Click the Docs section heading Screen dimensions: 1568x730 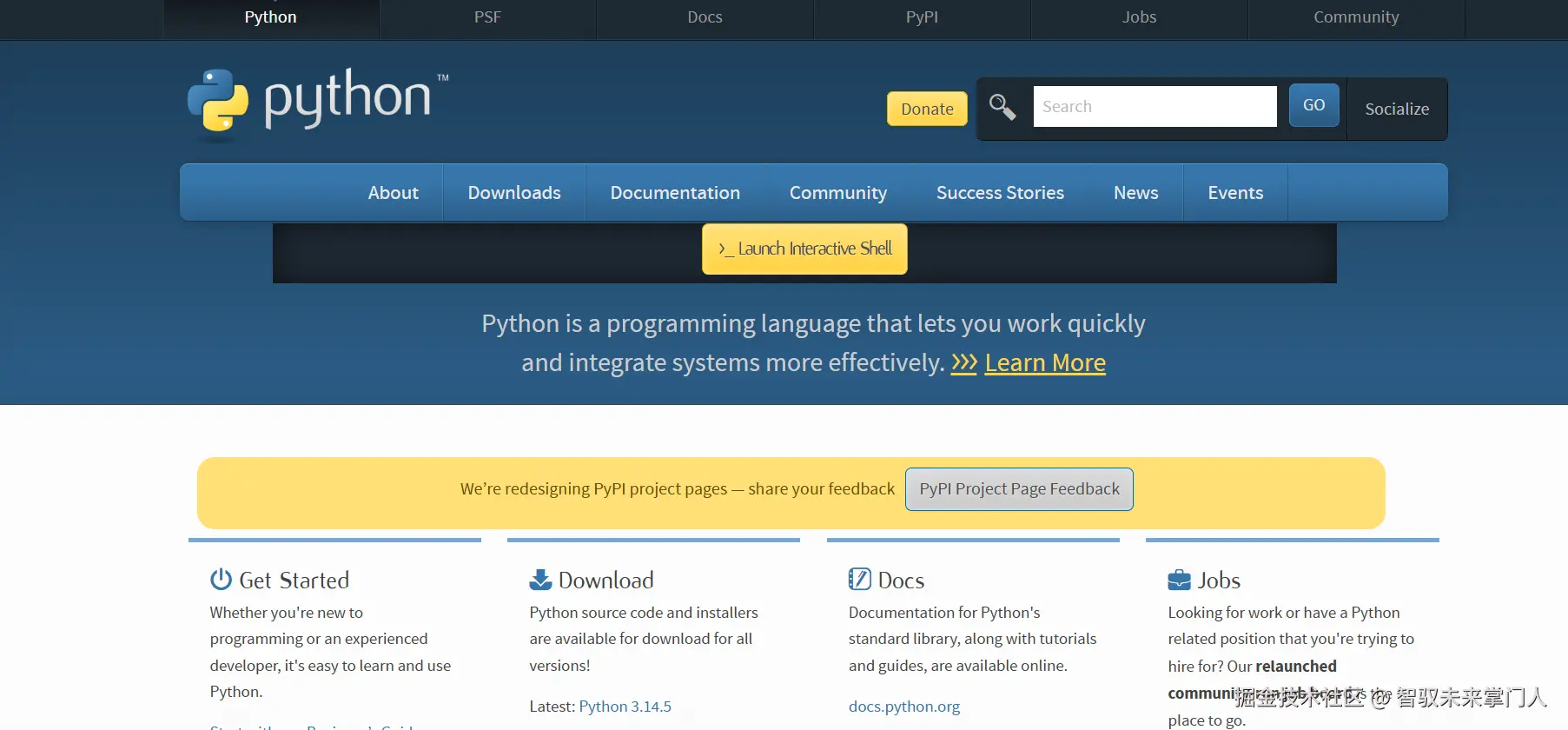901,580
